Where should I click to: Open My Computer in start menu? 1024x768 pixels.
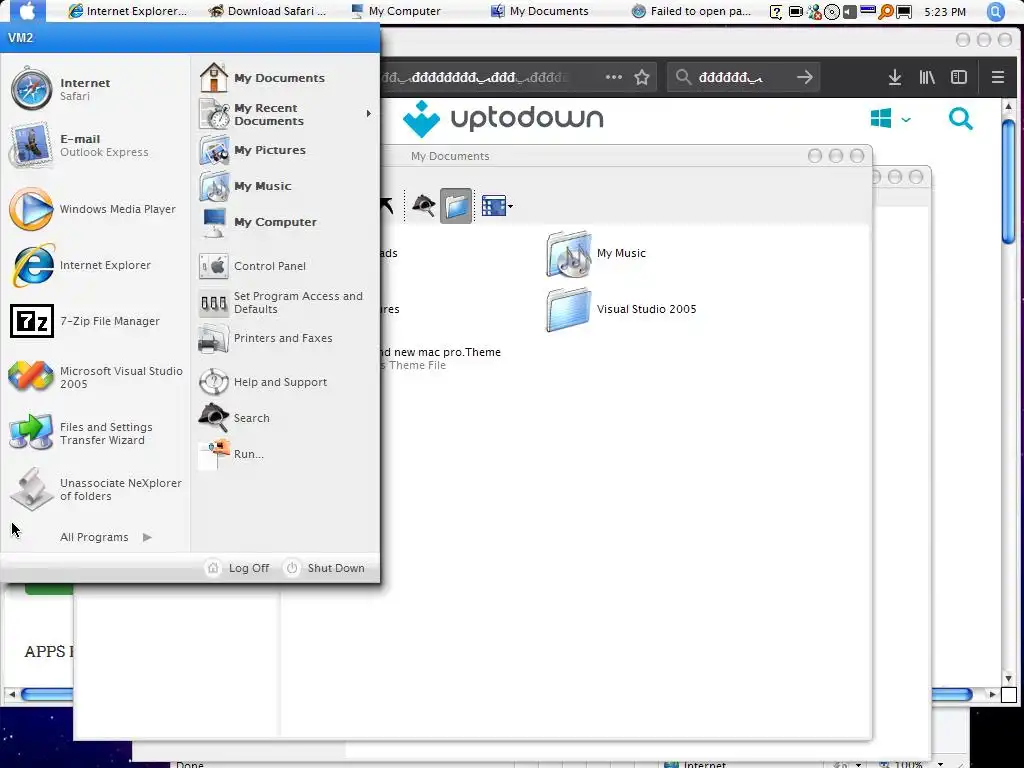(x=285, y=222)
